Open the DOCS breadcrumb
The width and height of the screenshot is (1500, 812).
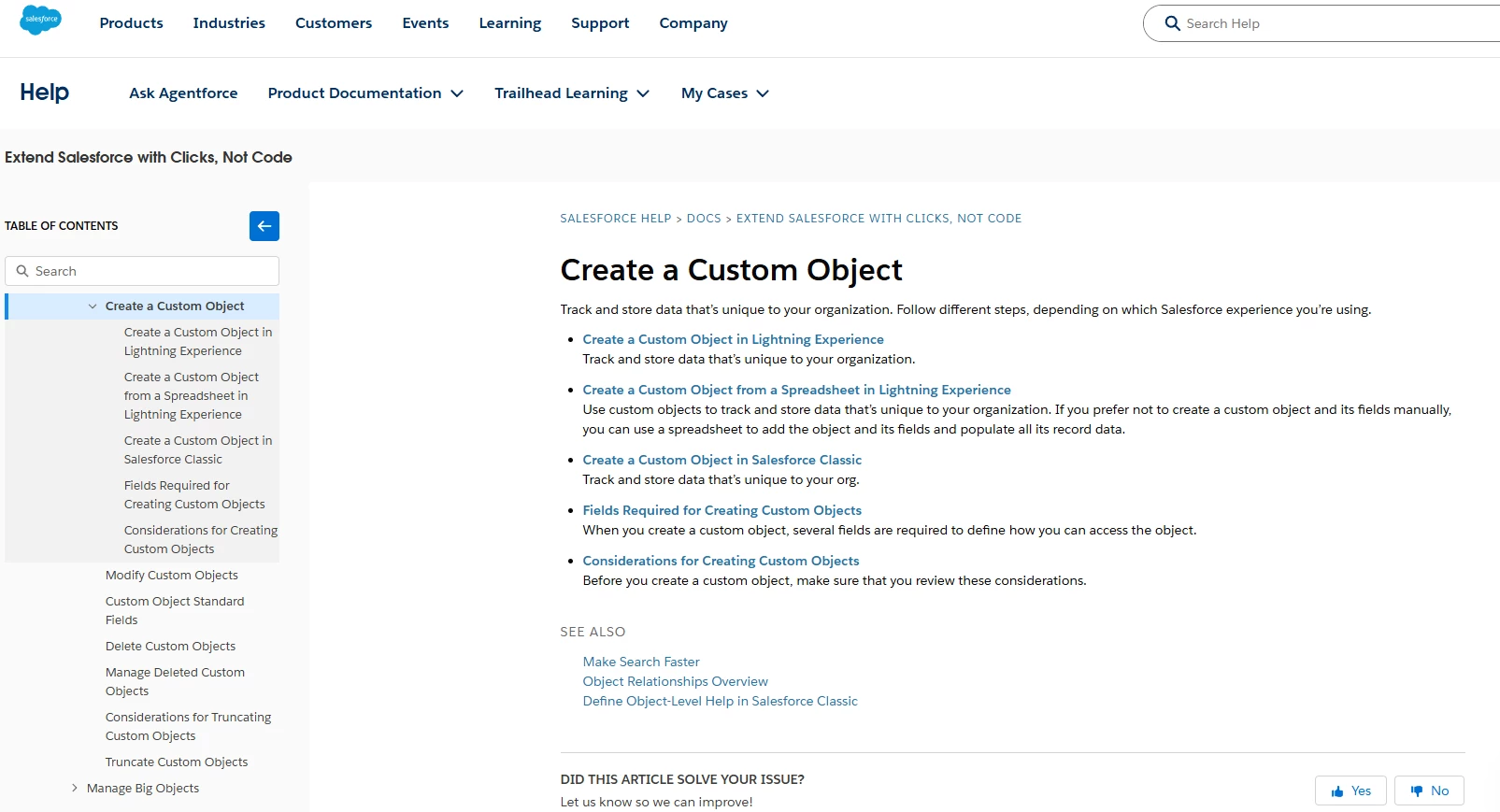704,219
